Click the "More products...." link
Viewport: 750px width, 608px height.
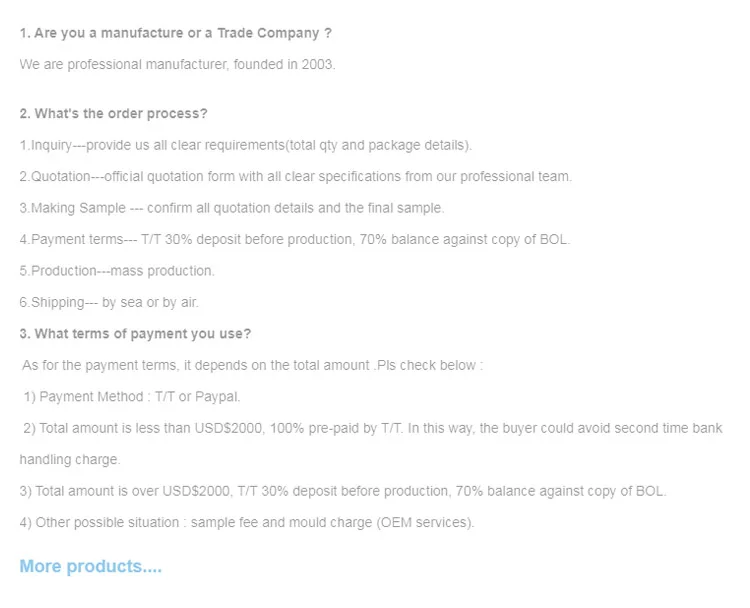90,567
